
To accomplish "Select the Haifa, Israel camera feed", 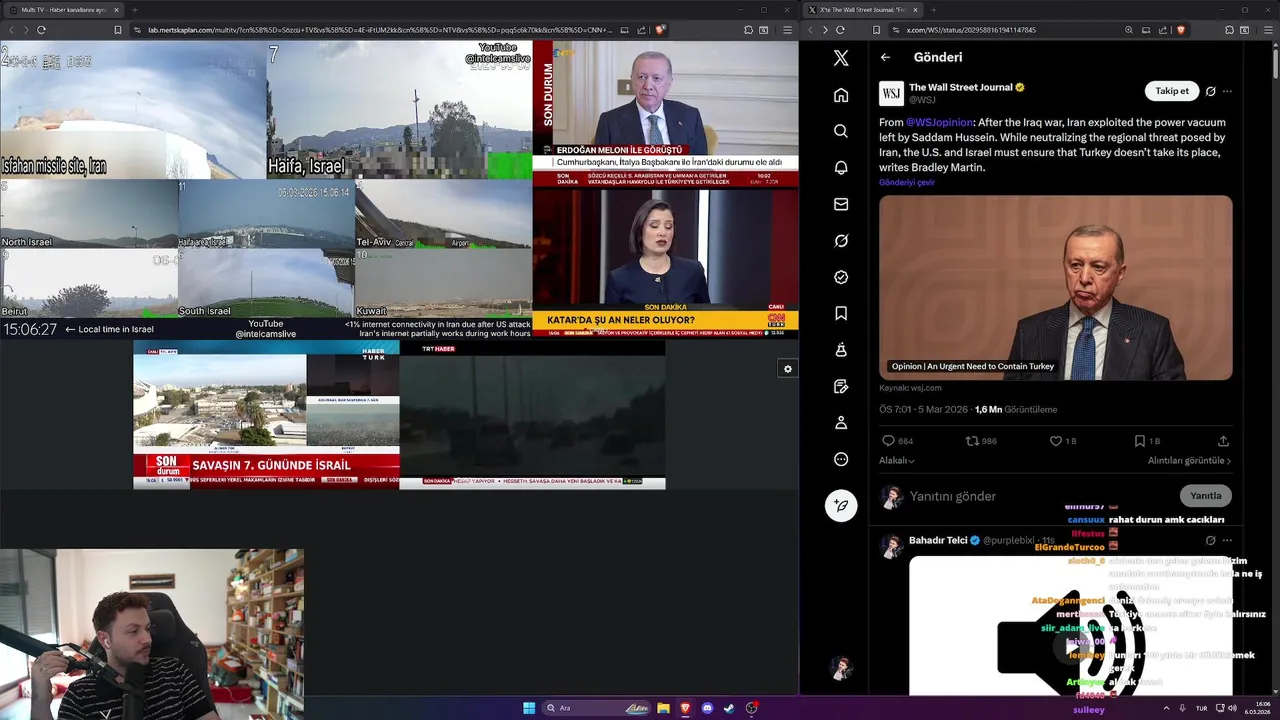I will pos(399,109).
